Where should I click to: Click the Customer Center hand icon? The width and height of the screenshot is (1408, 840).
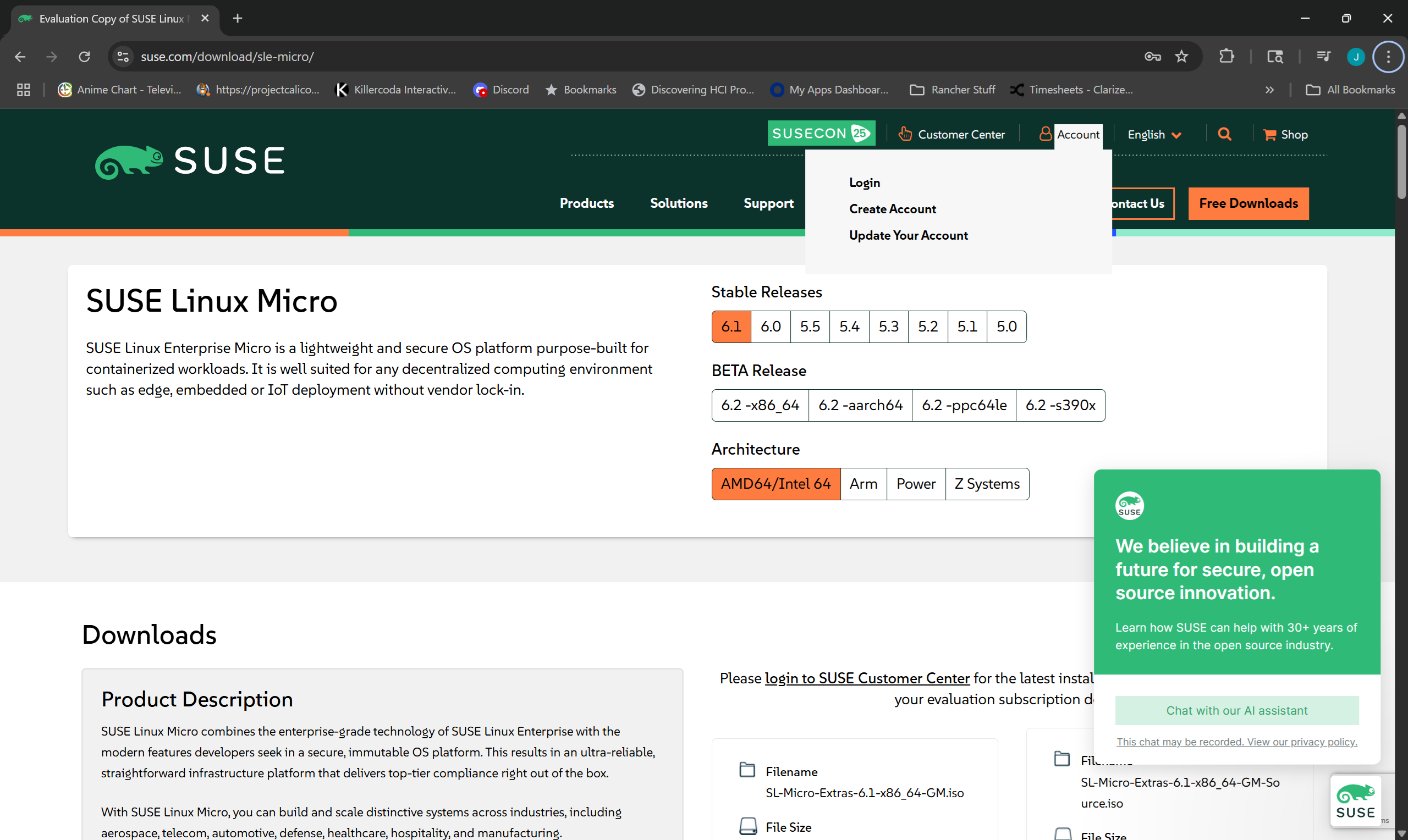(x=905, y=134)
